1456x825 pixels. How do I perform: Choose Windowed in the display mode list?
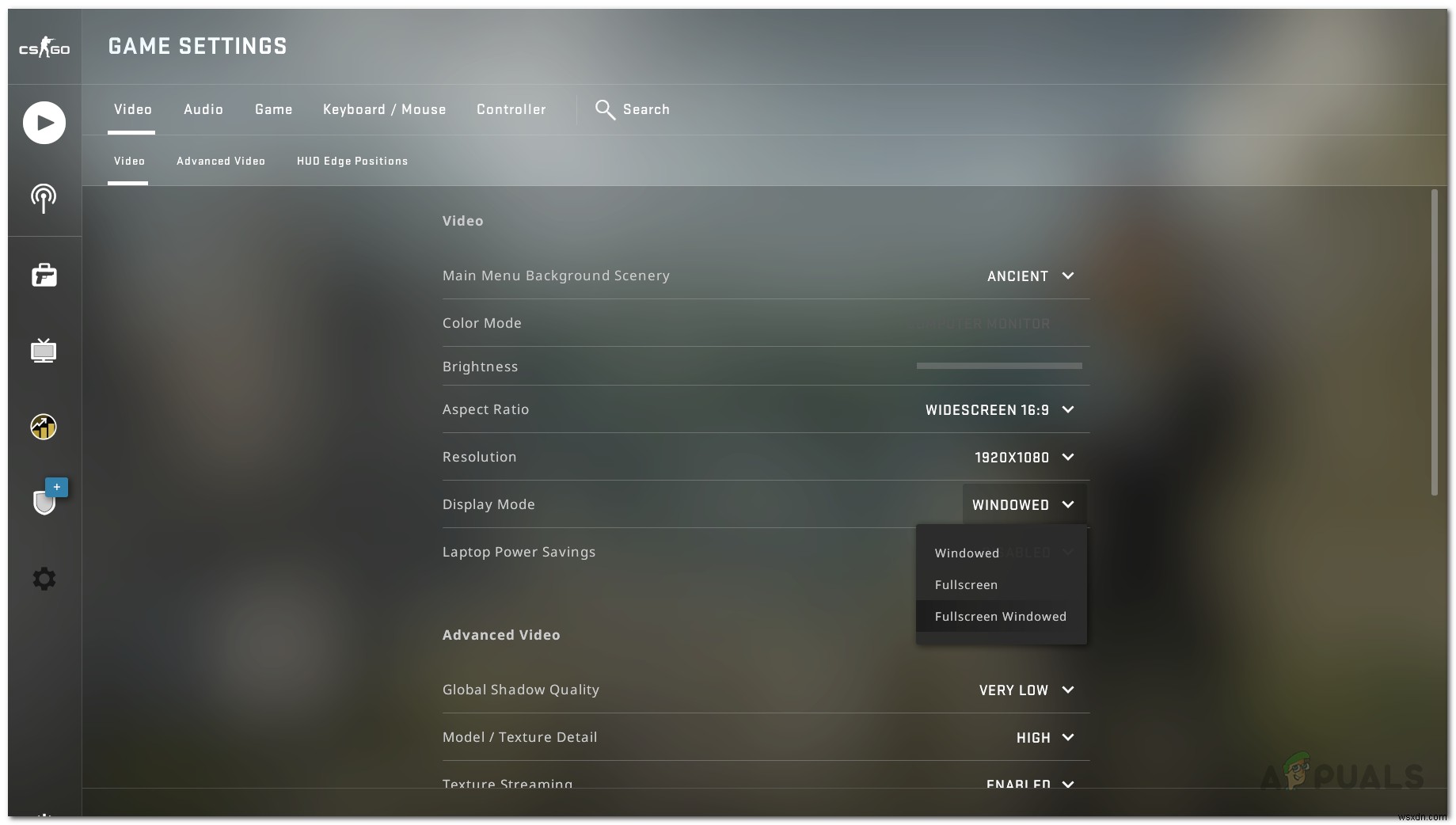(1001, 553)
